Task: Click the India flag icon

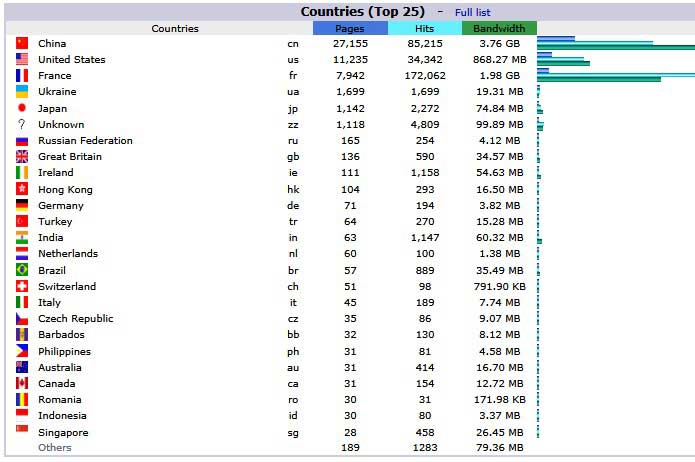Action: point(22,237)
